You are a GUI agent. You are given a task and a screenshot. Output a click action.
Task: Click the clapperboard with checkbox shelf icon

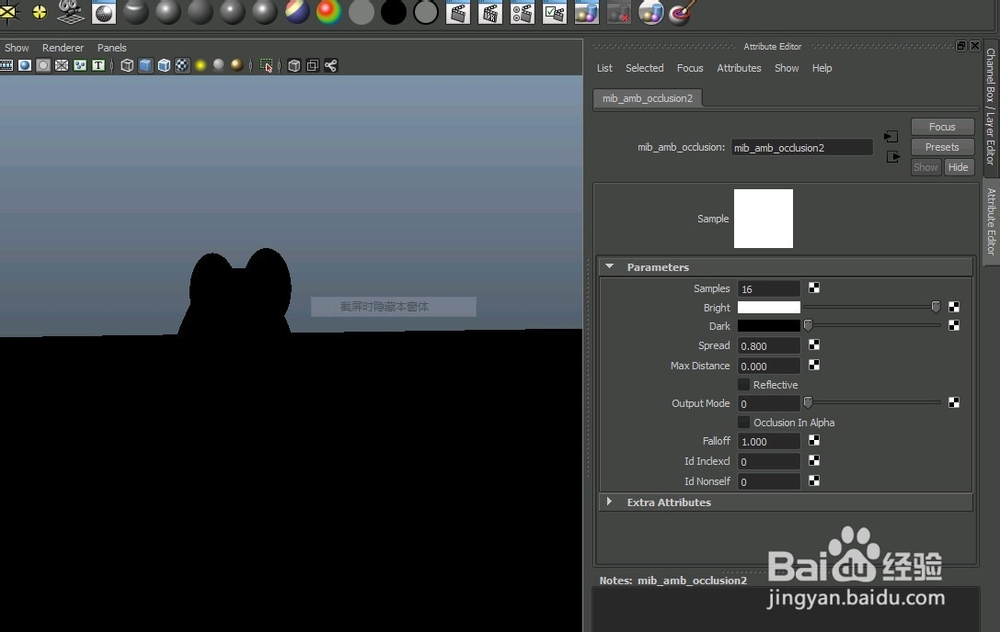click(x=554, y=12)
